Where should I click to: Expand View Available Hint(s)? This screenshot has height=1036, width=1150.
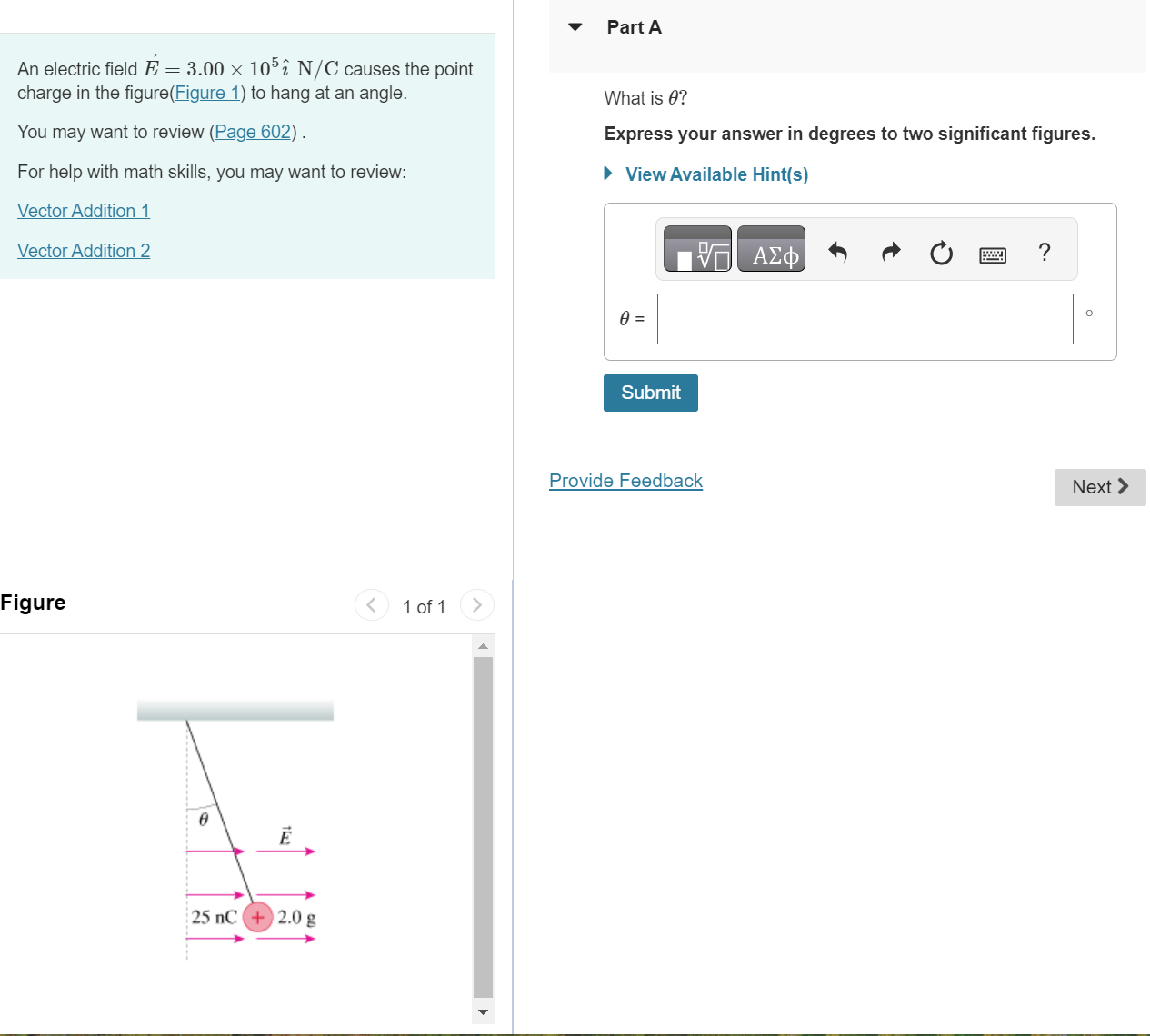coord(716,174)
